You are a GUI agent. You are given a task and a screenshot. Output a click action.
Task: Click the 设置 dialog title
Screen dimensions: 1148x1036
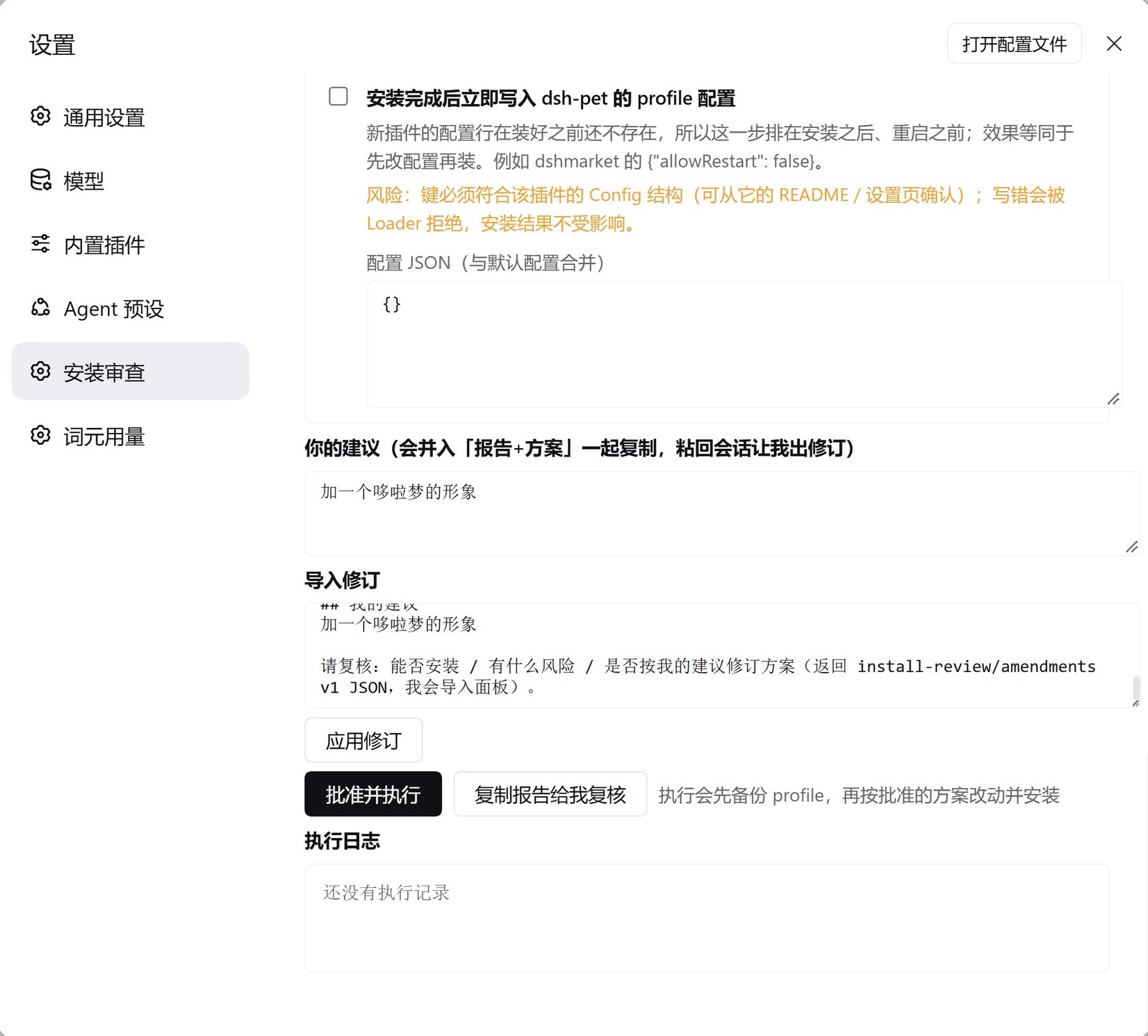(x=52, y=44)
